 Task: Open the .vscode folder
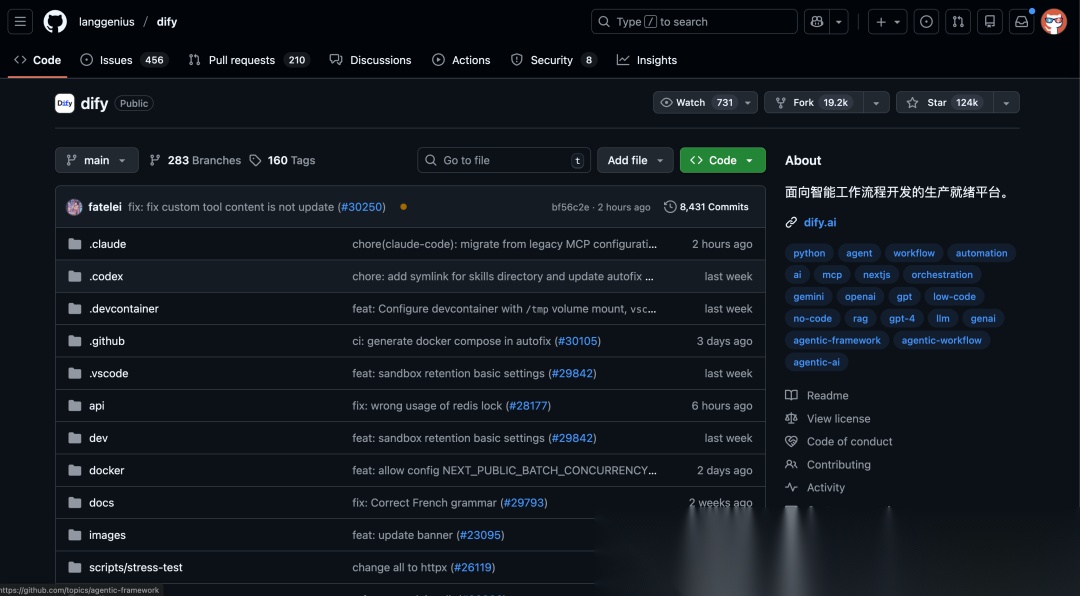coord(109,373)
